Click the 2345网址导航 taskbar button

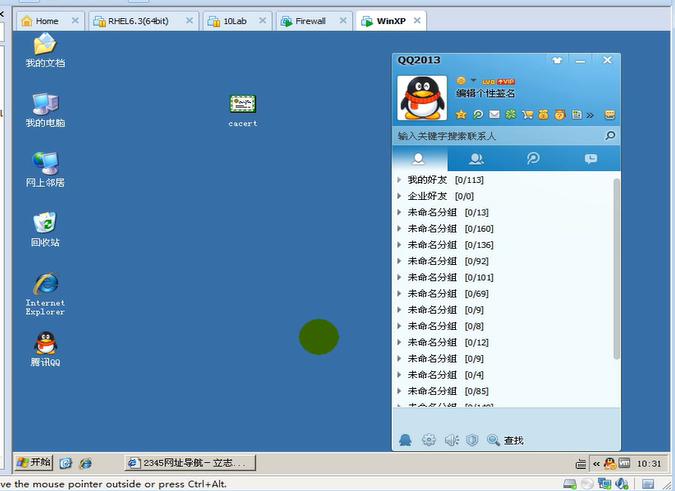tap(190, 463)
